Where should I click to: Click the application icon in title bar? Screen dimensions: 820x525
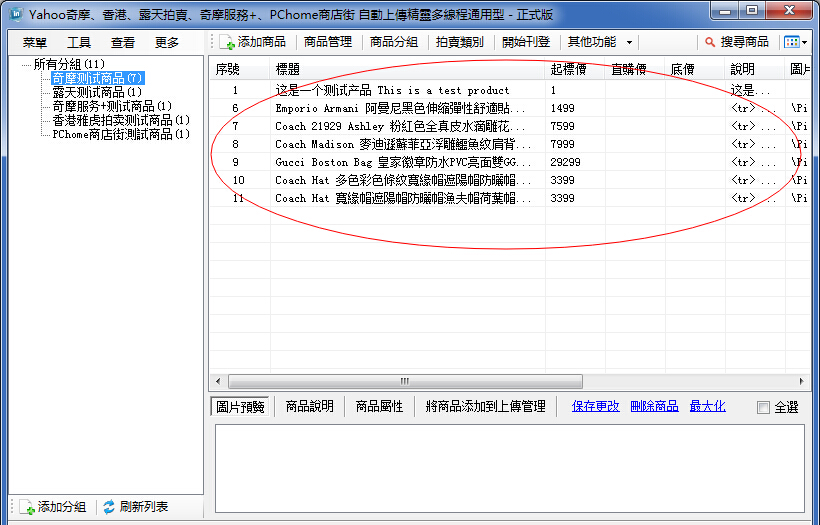(16, 14)
